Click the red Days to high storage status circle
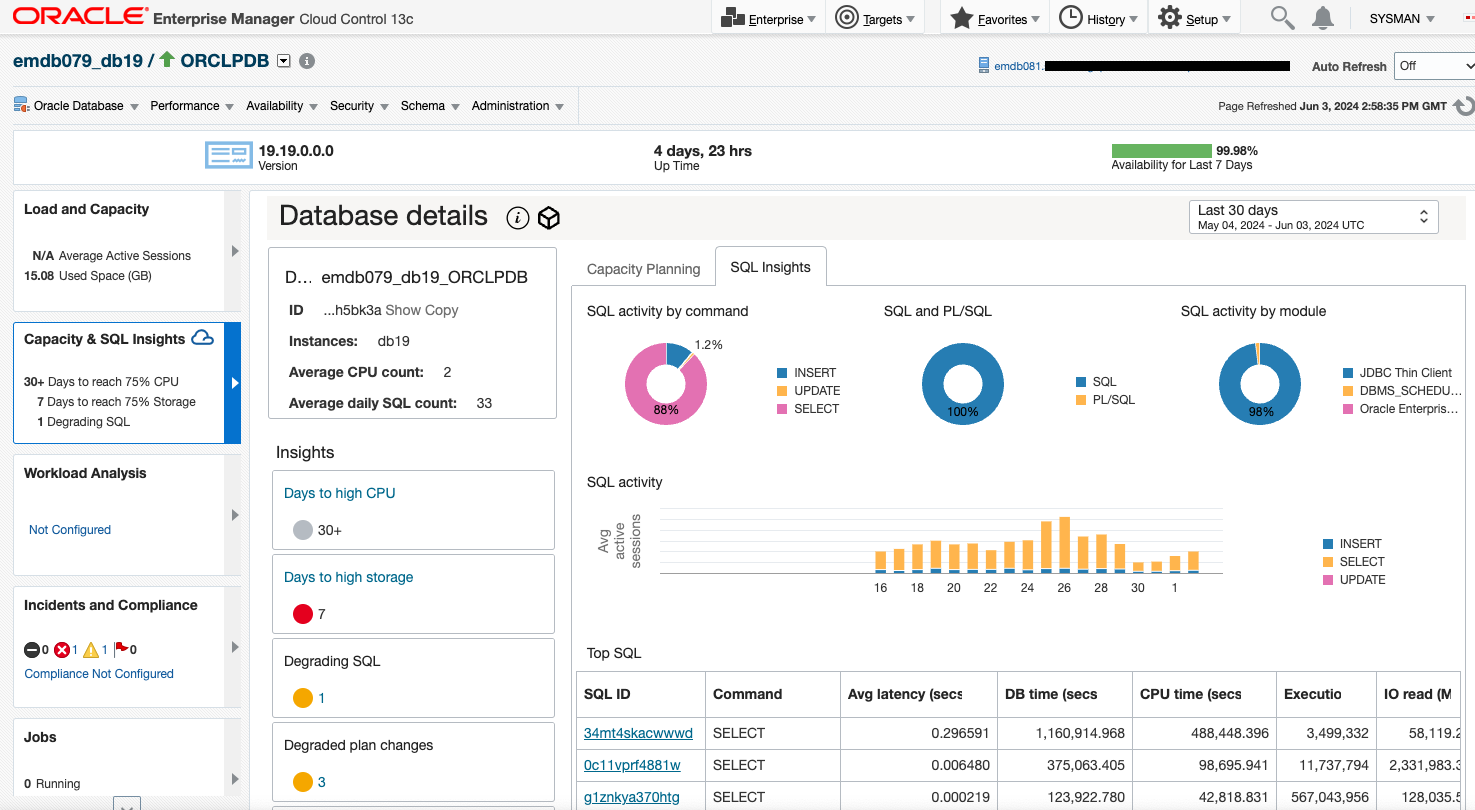This screenshot has height=810, width=1475. (x=303, y=613)
